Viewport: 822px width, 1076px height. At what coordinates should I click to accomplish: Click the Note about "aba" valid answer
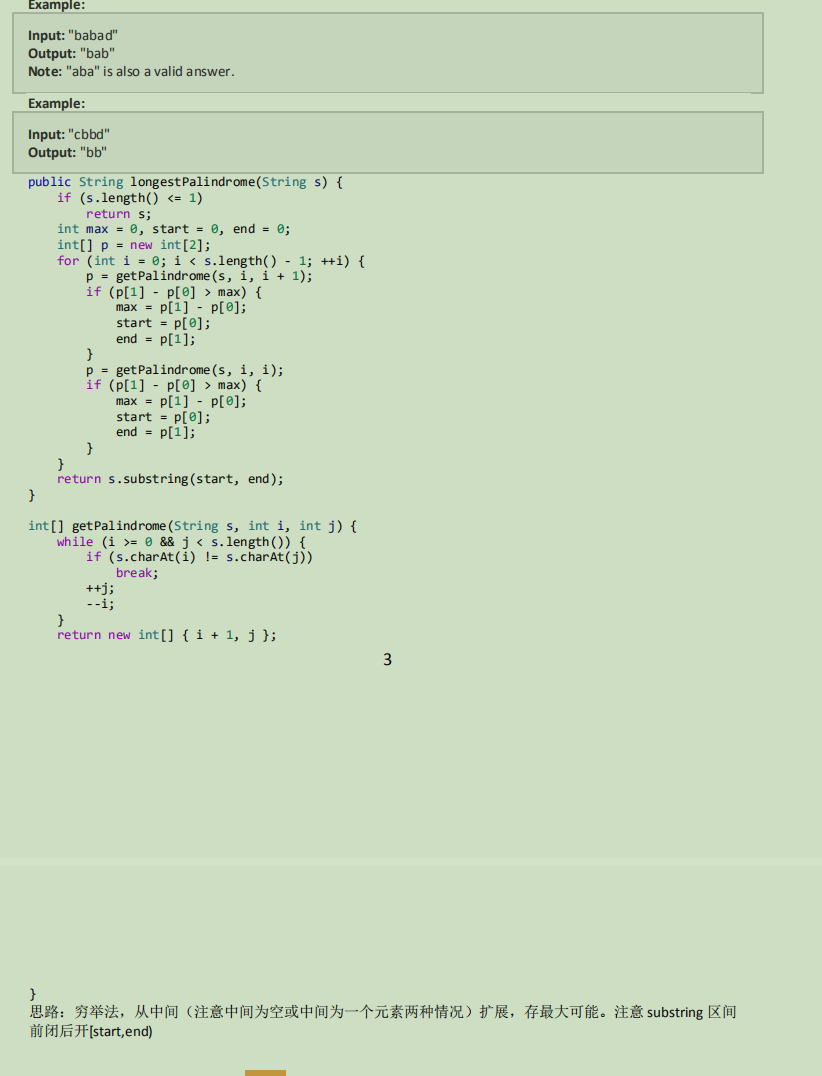(x=131, y=71)
